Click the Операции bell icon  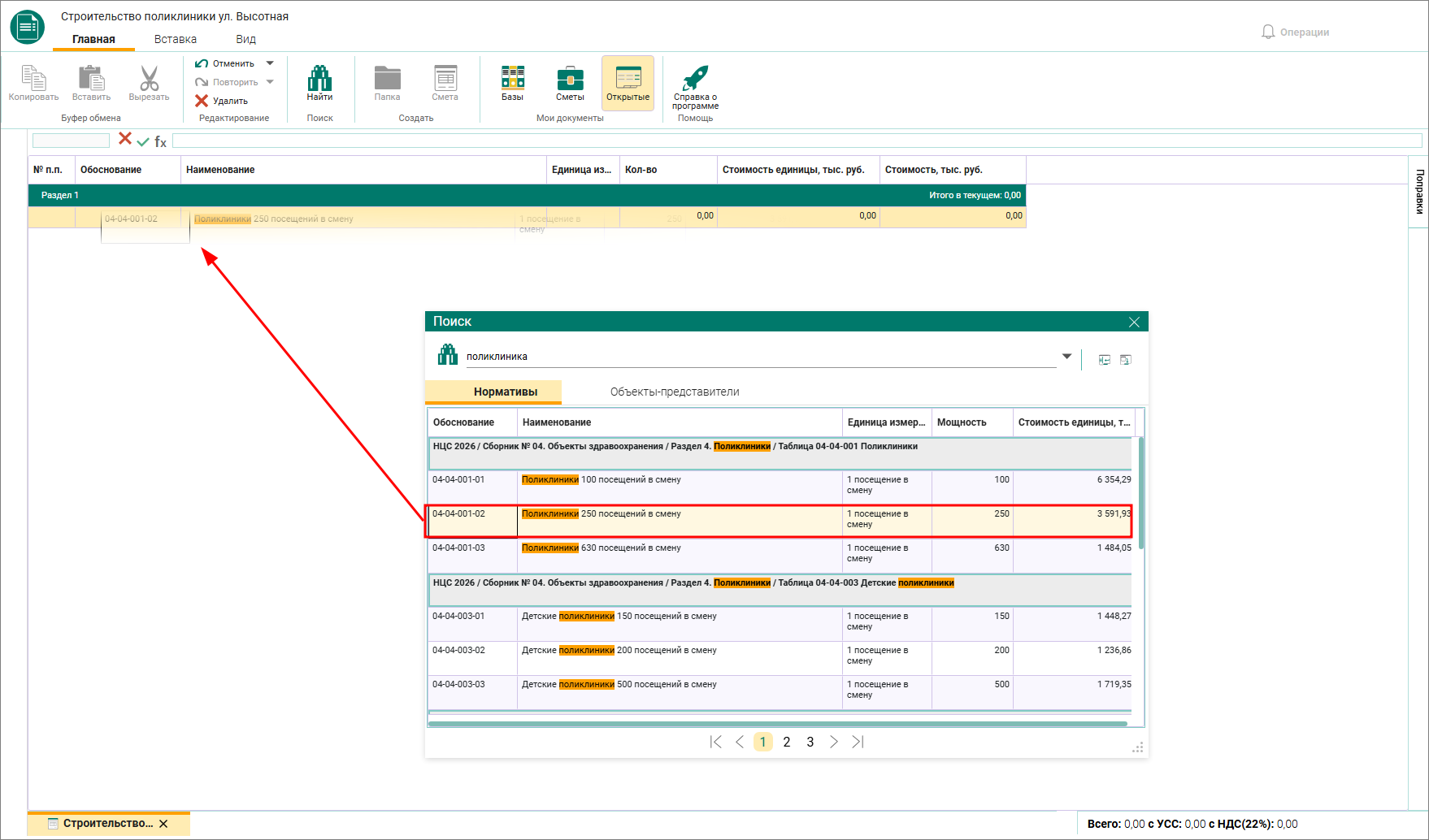coord(1268,32)
